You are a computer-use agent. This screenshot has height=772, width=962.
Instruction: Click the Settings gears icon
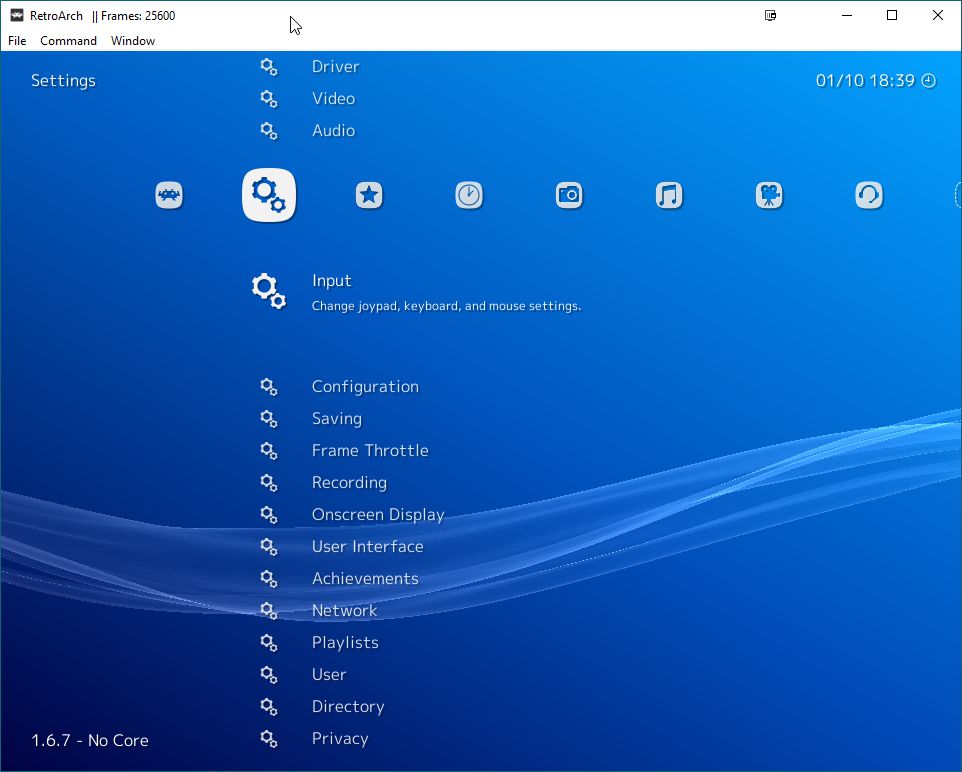point(268,195)
